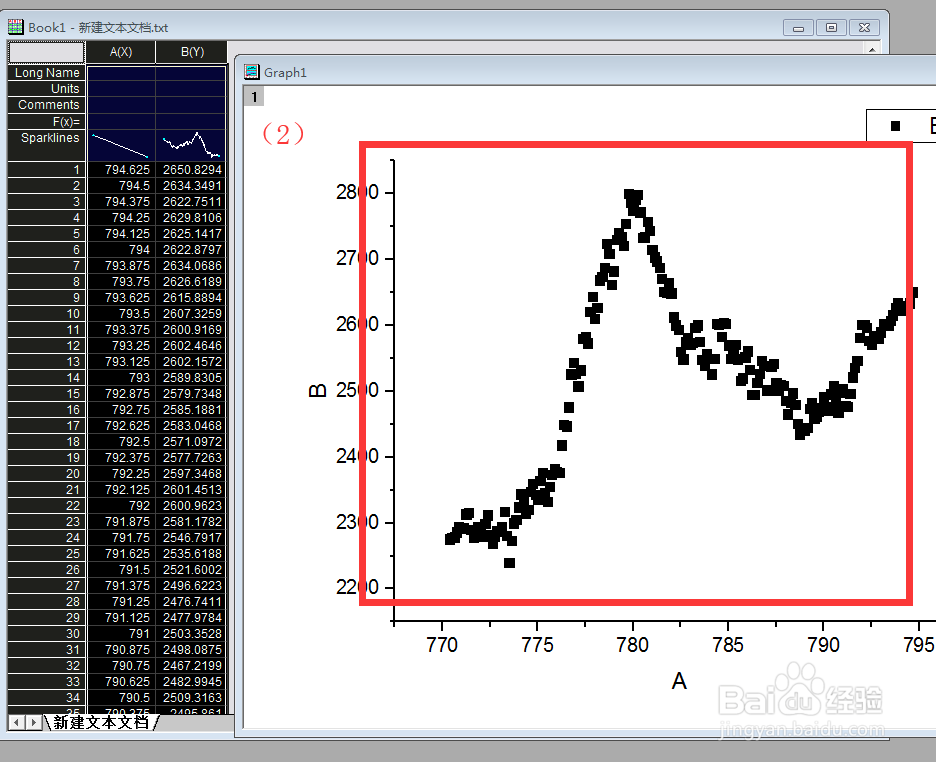
Task: Click the Y axis title B
Action: (318, 390)
